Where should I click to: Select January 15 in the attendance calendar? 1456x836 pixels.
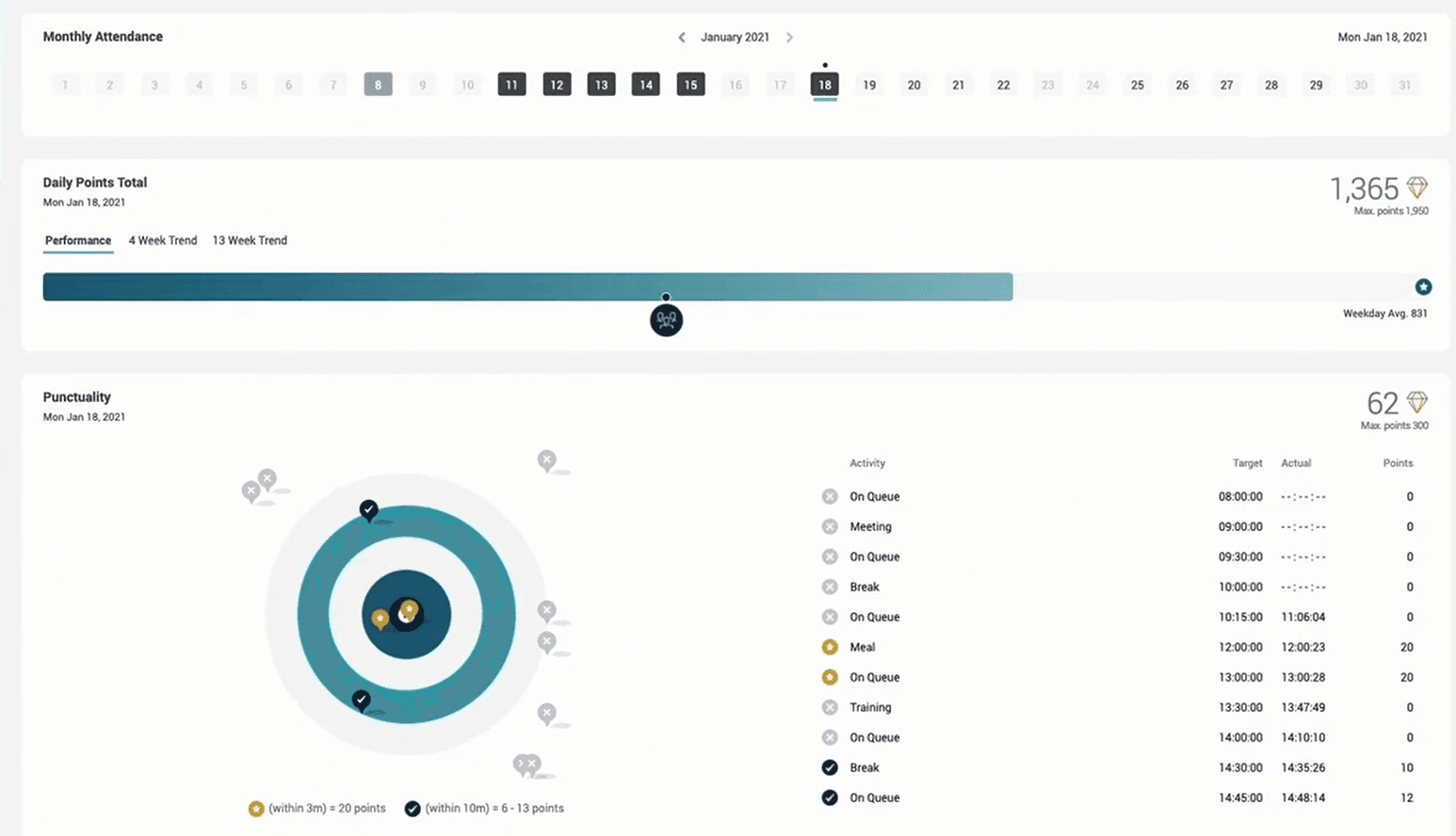(x=690, y=85)
